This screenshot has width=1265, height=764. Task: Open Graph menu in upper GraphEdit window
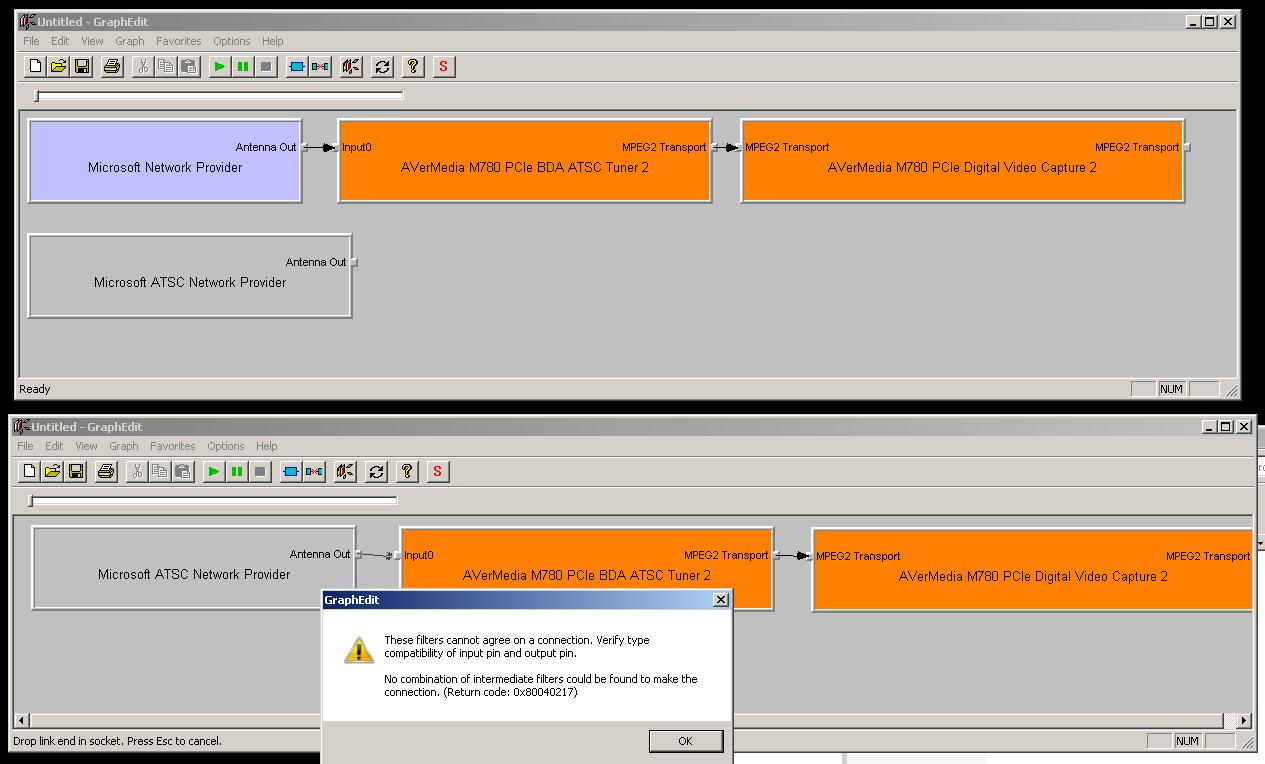coord(130,41)
